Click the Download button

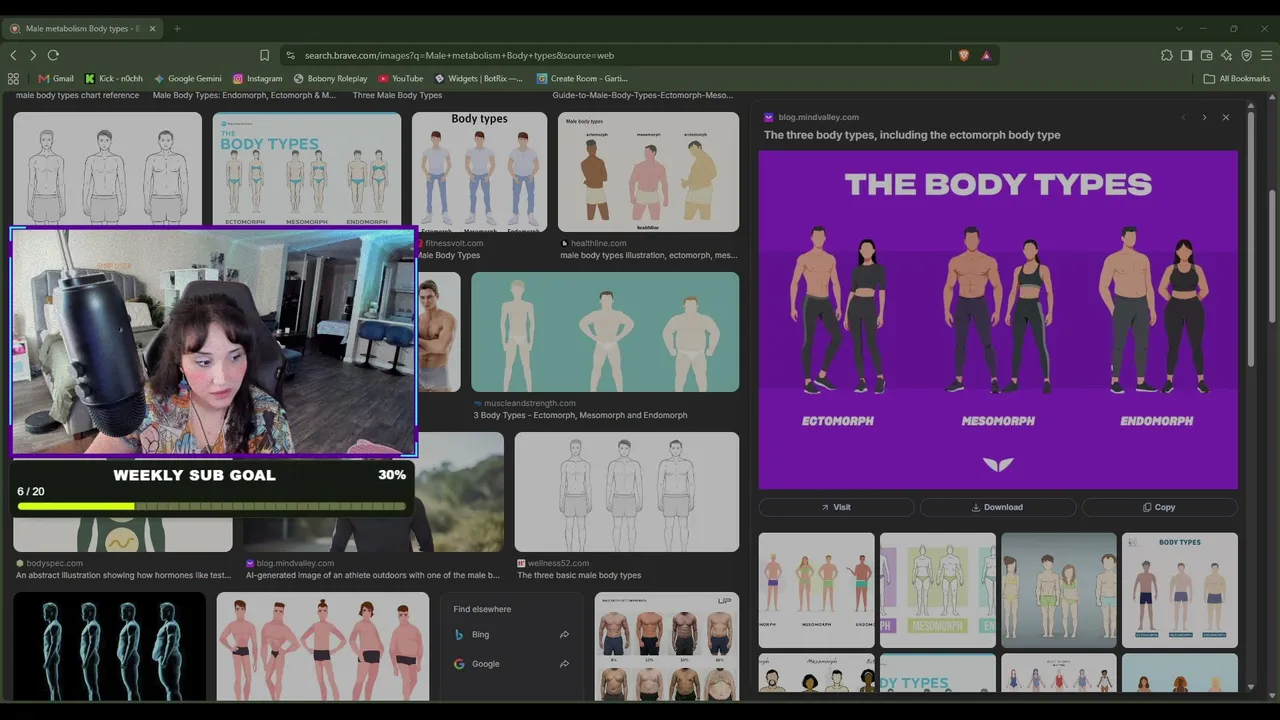(998, 507)
